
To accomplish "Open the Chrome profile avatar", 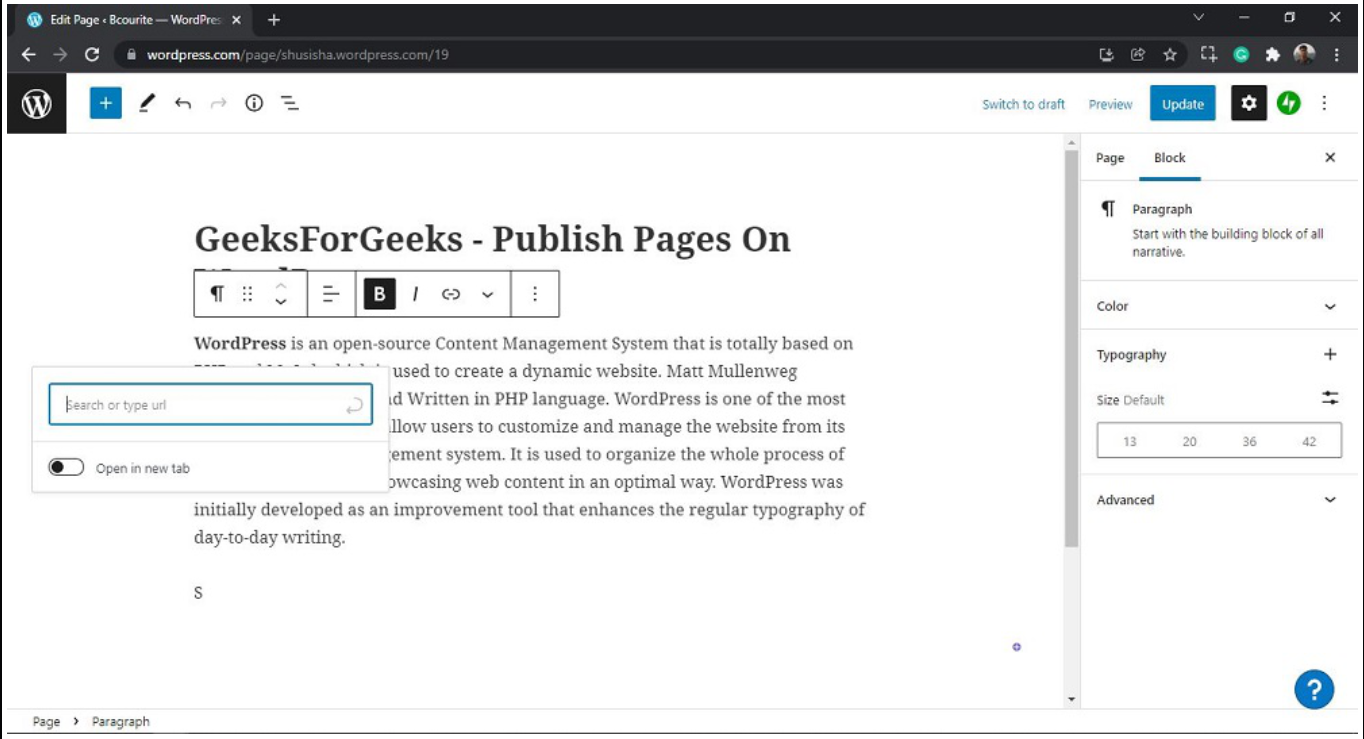I will click(x=1304, y=55).
